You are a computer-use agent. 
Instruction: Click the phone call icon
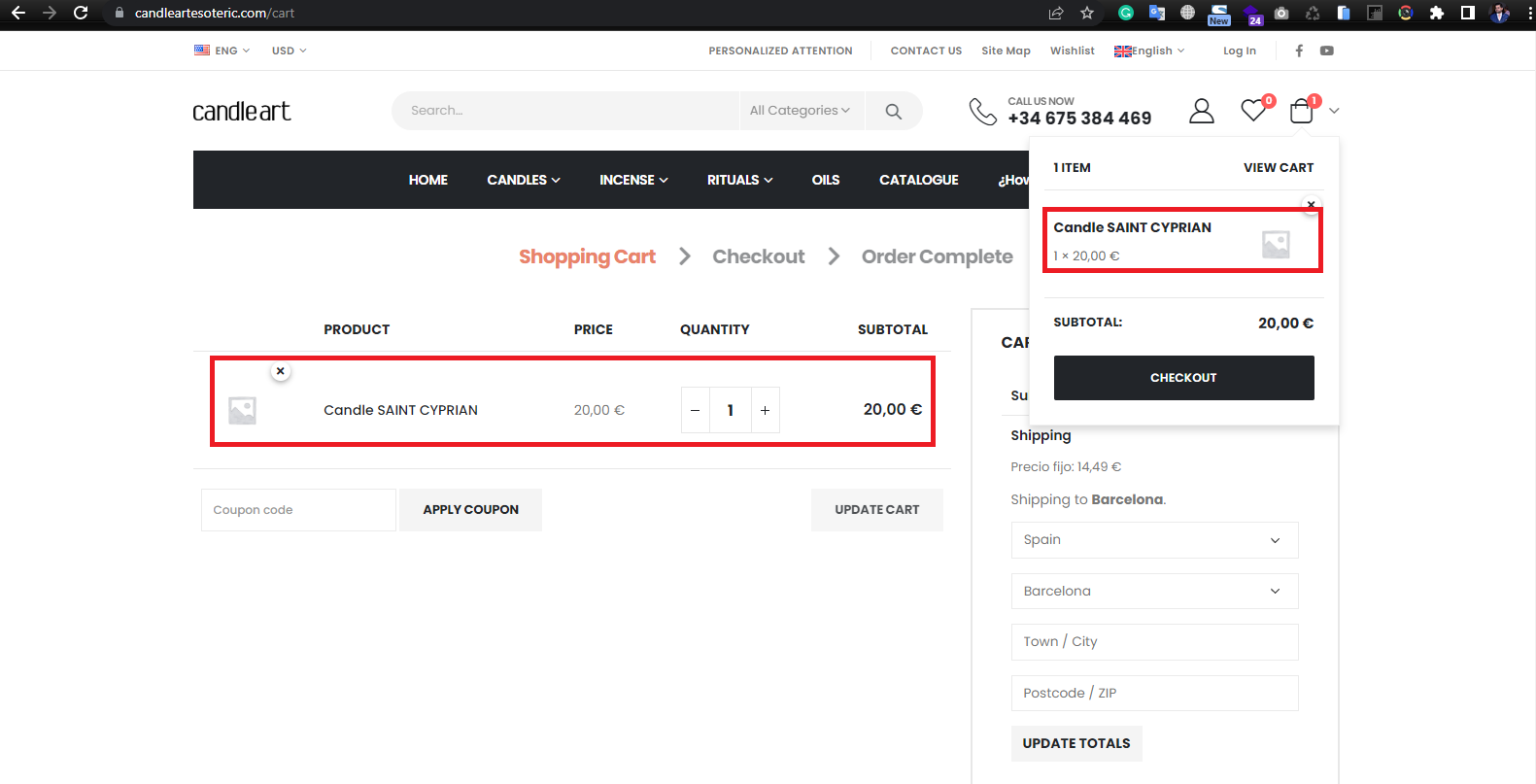983,112
